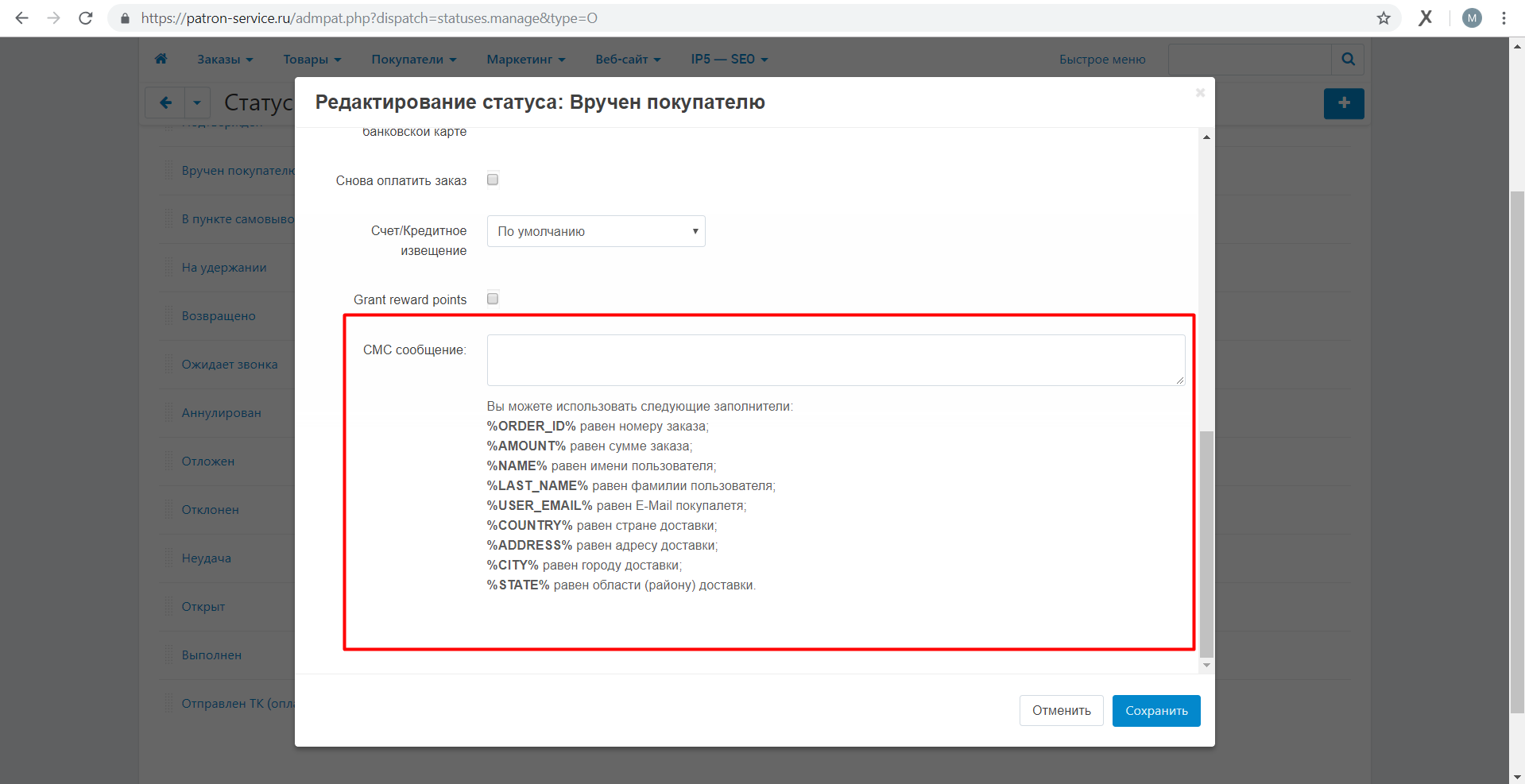Reload the current page
This screenshot has width=1525, height=784.
(86, 17)
